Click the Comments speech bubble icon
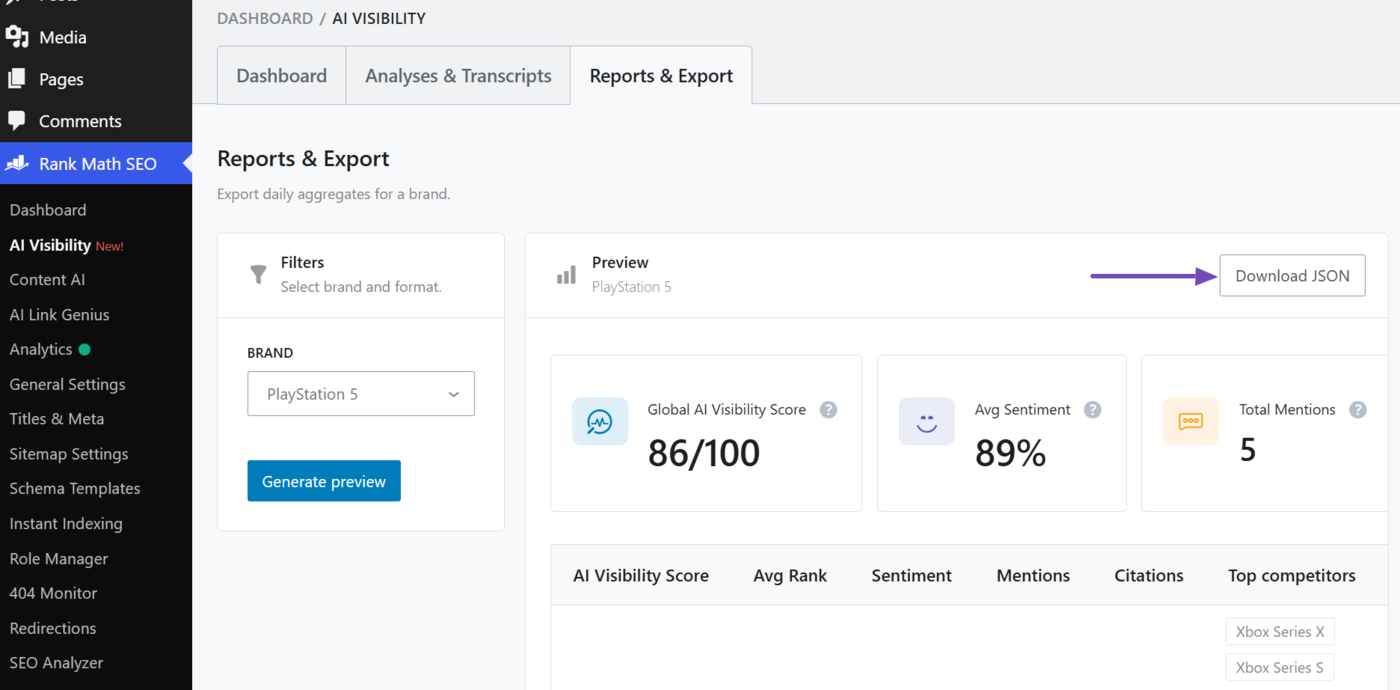Viewport: 1400px width, 690px height. point(17,121)
